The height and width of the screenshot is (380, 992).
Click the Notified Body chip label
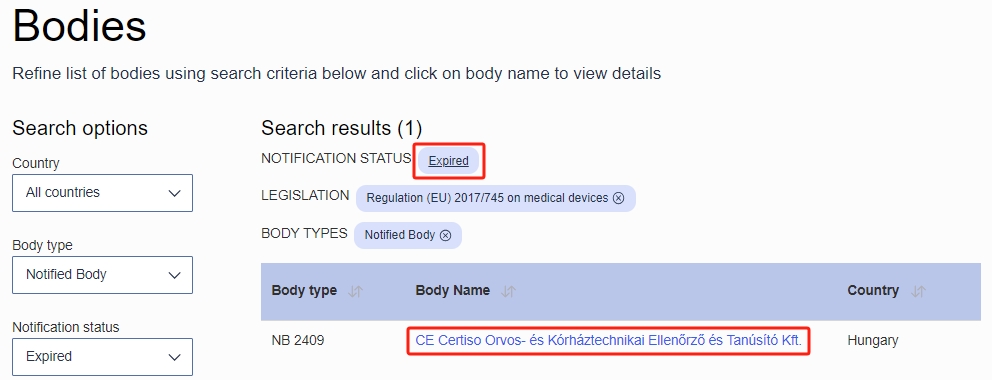[400, 235]
